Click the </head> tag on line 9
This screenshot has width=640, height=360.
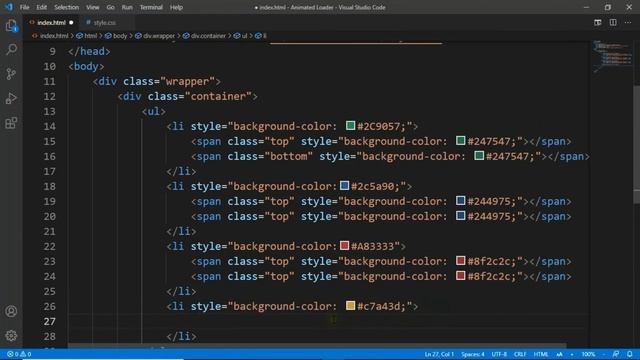pyautogui.click(x=89, y=51)
